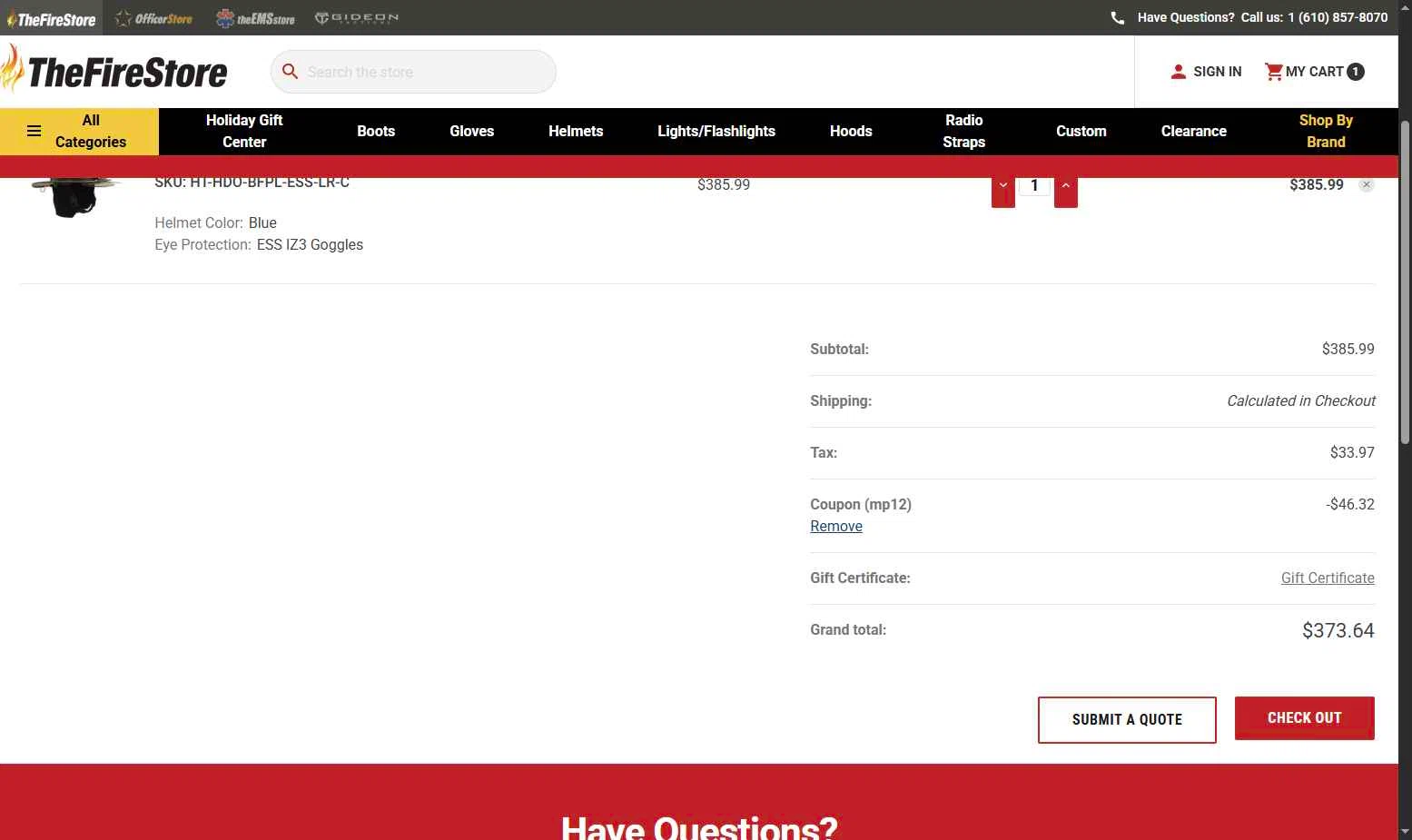Image resolution: width=1412 pixels, height=840 pixels.
Task: Click the Subtotal value $385.99
Action: coord(1348,349)
